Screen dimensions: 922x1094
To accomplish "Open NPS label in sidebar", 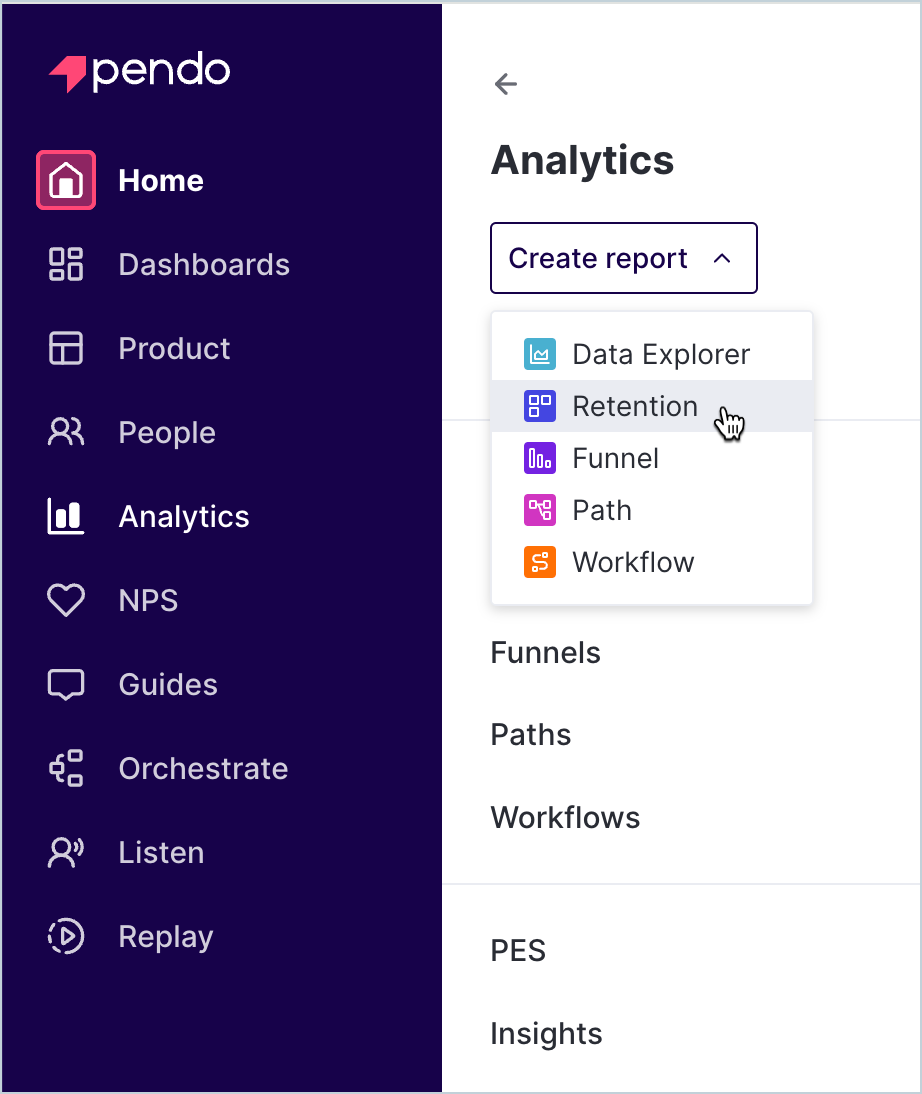I will [148, 600].
